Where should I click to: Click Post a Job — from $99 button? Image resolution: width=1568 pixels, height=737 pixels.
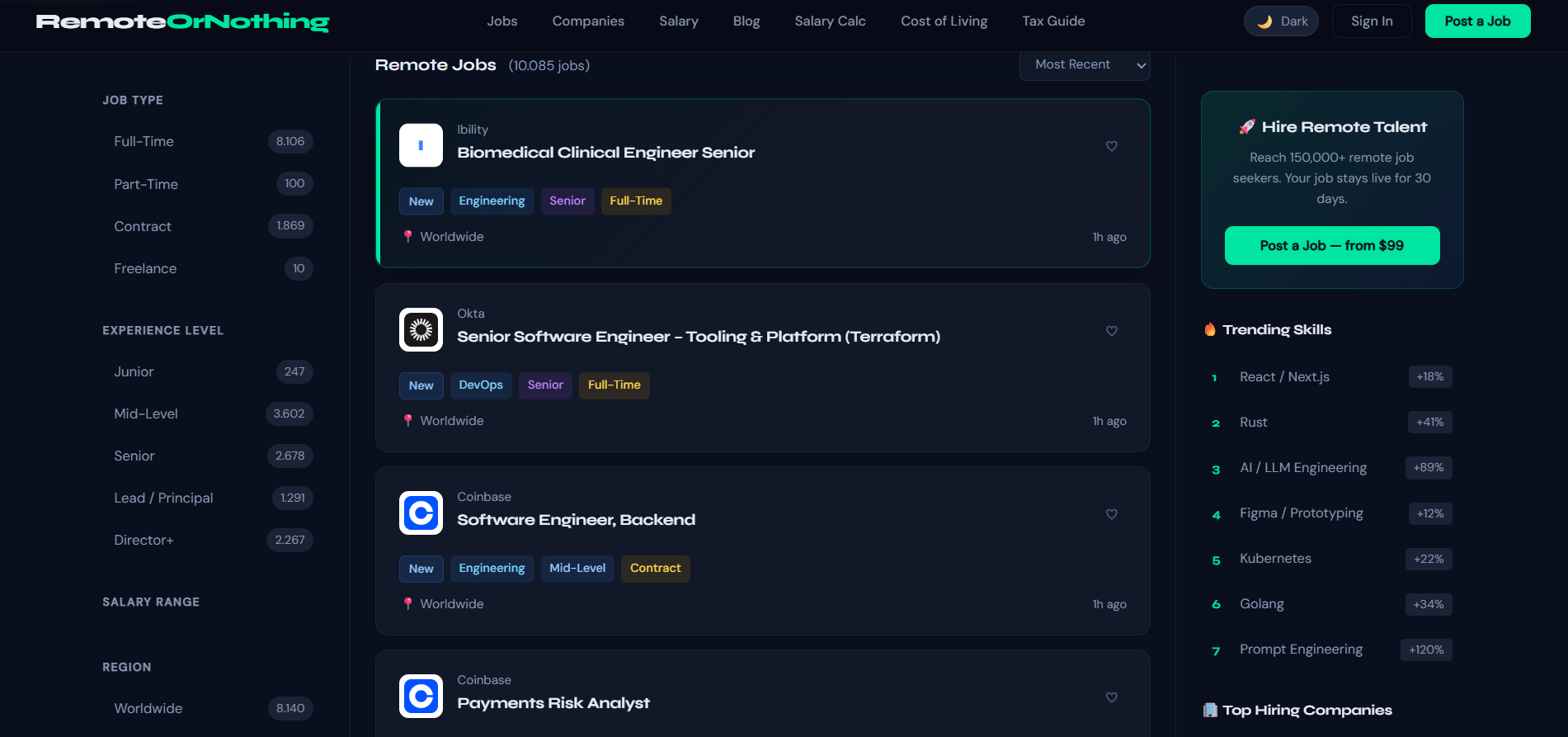click(x=1332, y=245)
